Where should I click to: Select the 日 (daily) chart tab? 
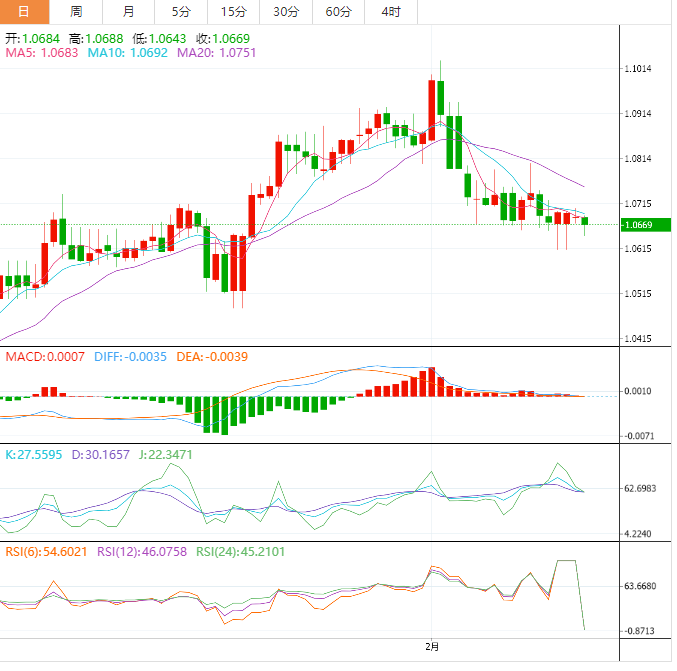coord(25,12)
